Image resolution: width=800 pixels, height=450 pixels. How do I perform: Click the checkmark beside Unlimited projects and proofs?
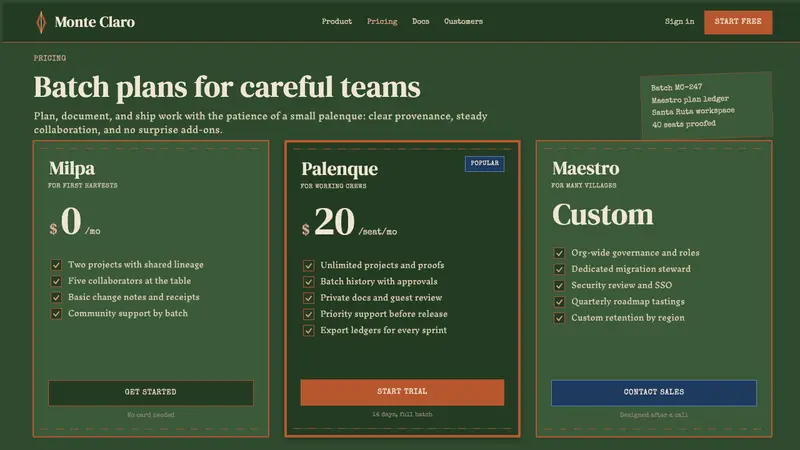tap(308, 265)
